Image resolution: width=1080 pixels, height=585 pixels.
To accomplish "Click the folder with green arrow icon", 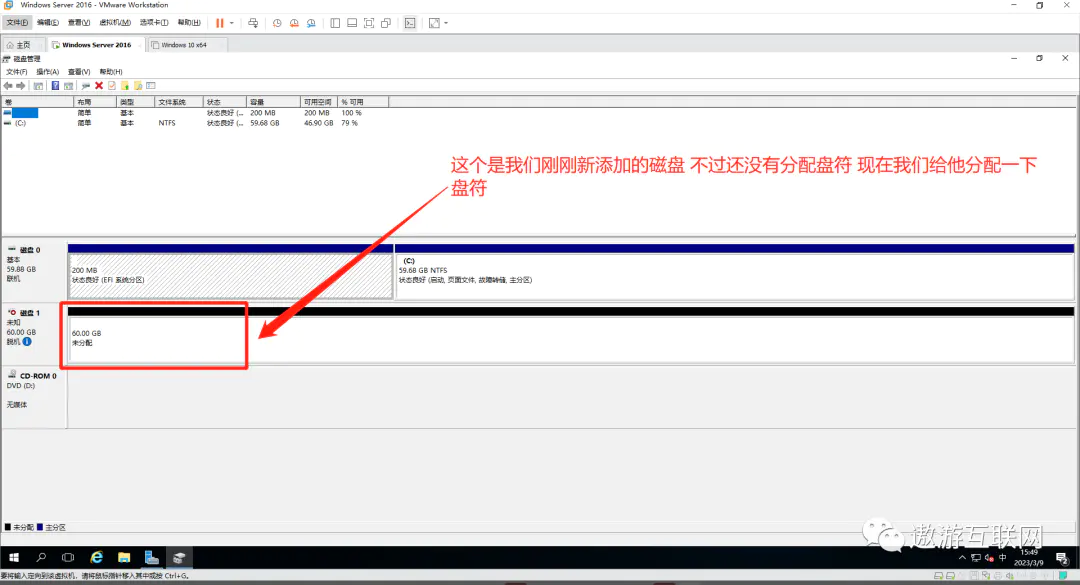I will coord(125,86).
